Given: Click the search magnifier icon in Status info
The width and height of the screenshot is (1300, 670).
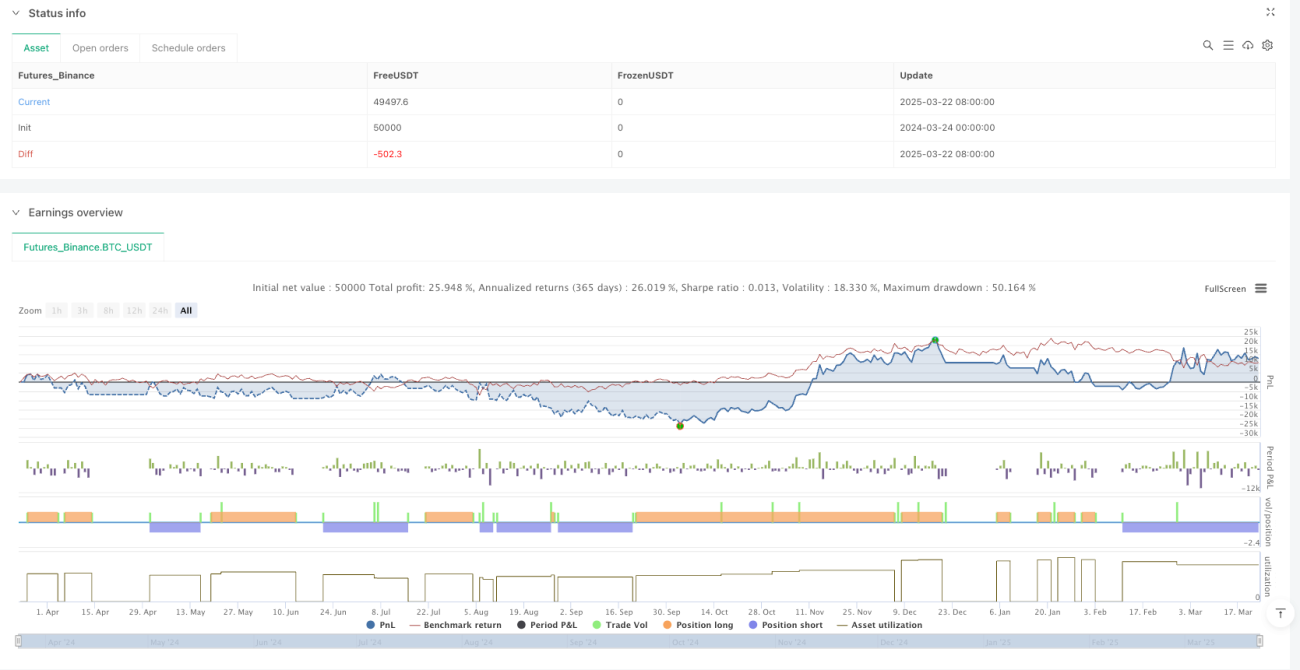Looking at the screenshot, I should pyautogui.click(x=1208, y=45).
